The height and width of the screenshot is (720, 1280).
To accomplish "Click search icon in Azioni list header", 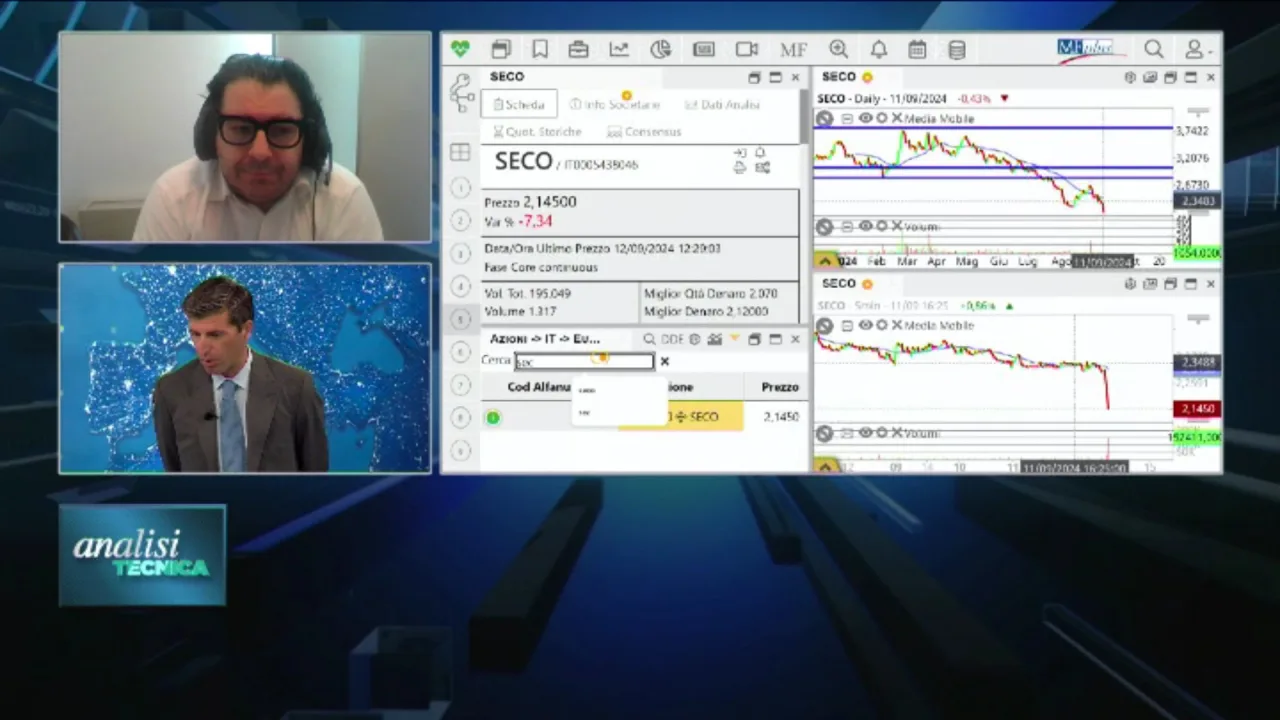I will 650,339.
